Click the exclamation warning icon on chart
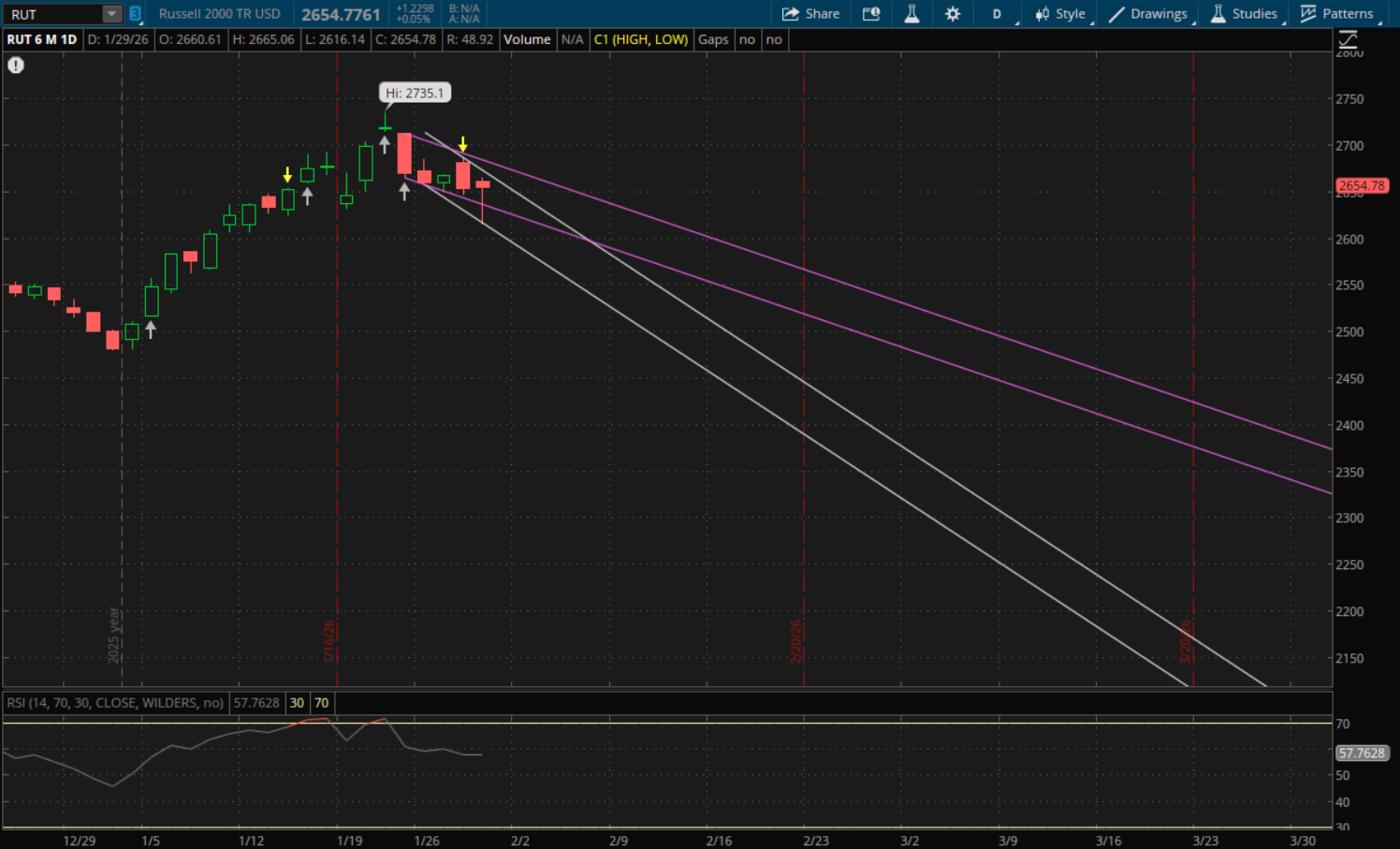This screenshot has width=1400, height=849. coord(16,66)
